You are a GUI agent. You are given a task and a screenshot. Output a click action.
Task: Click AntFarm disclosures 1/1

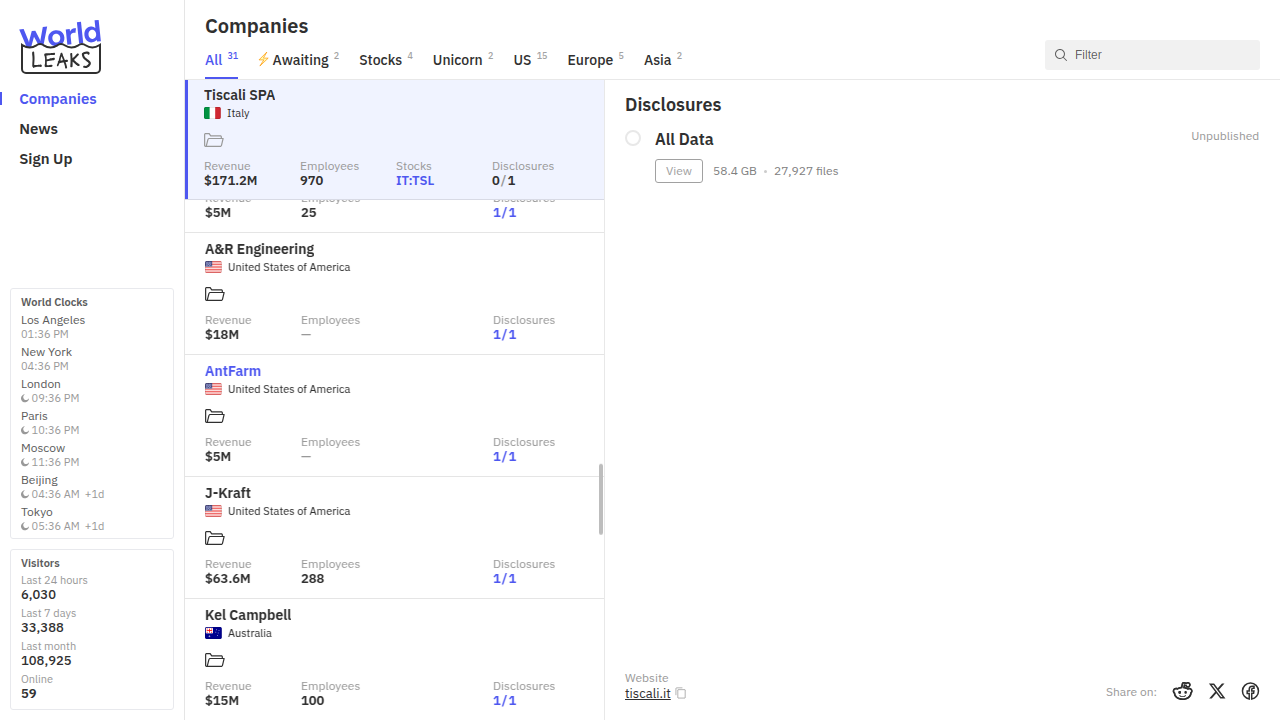tap(504, 457)
